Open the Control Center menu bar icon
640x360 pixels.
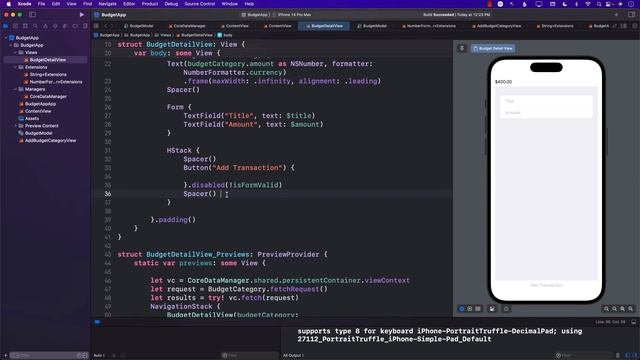(609, 4)
